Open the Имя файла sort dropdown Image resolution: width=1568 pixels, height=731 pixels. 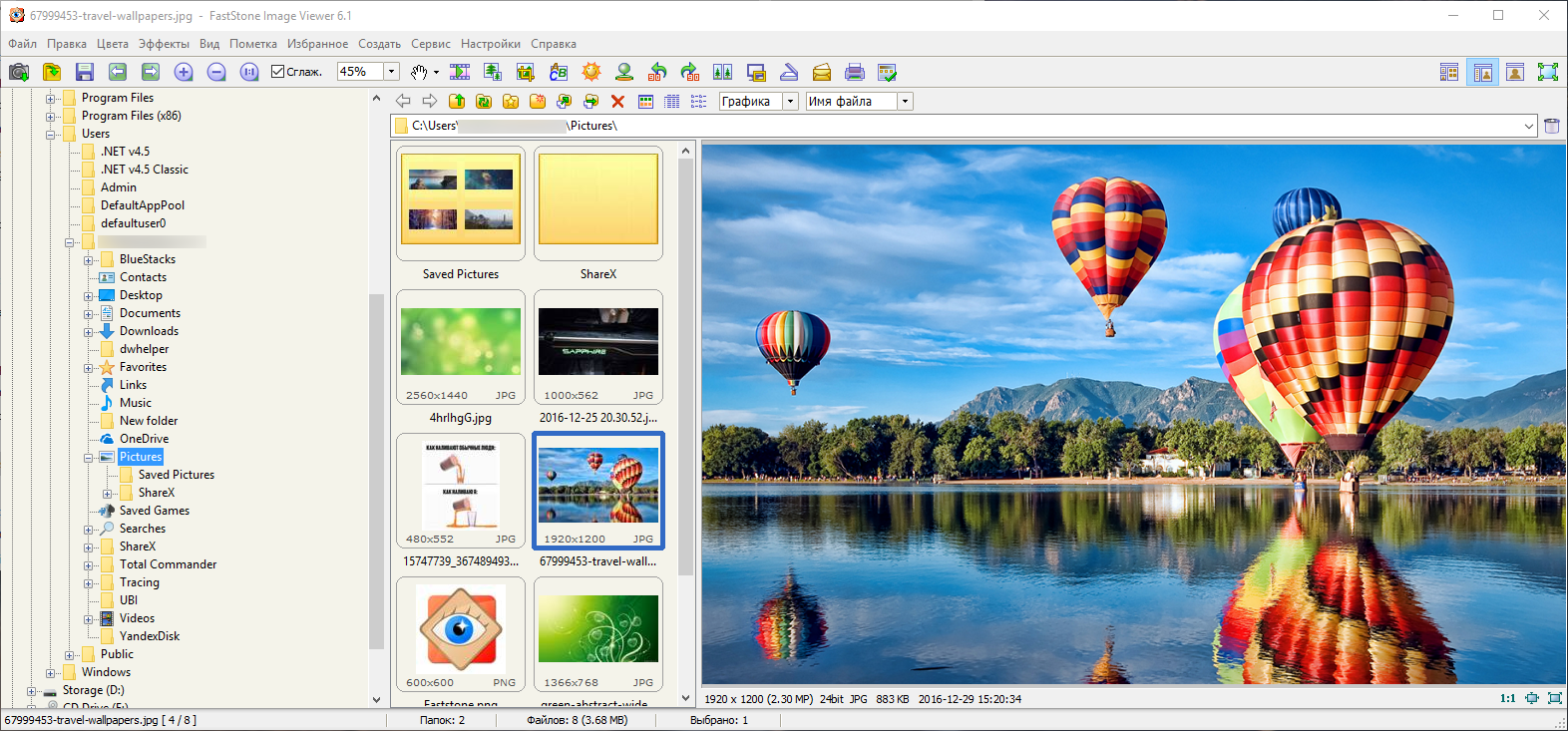(x=906, y=101)
